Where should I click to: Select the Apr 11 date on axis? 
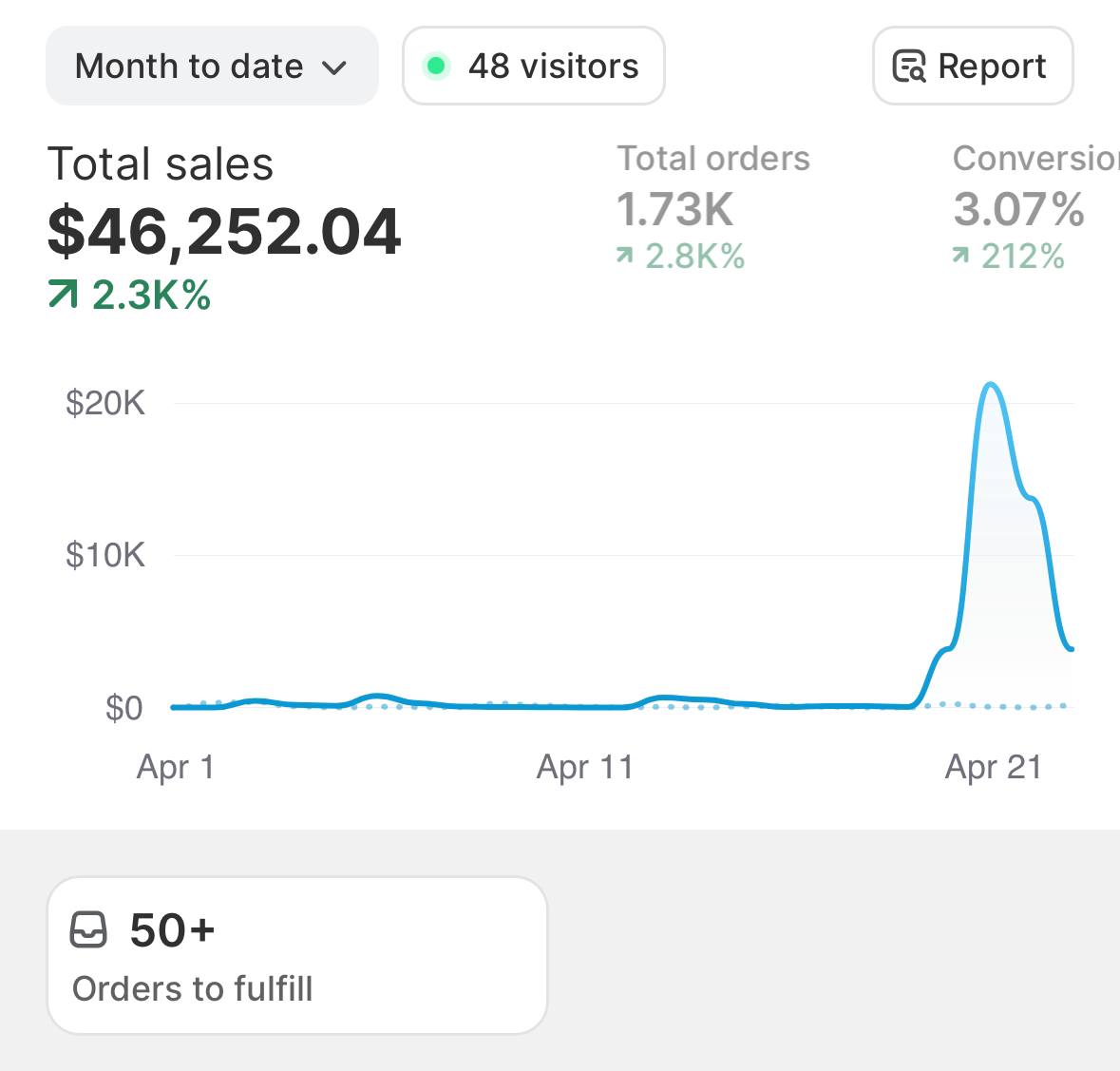(x=584, y=767)
